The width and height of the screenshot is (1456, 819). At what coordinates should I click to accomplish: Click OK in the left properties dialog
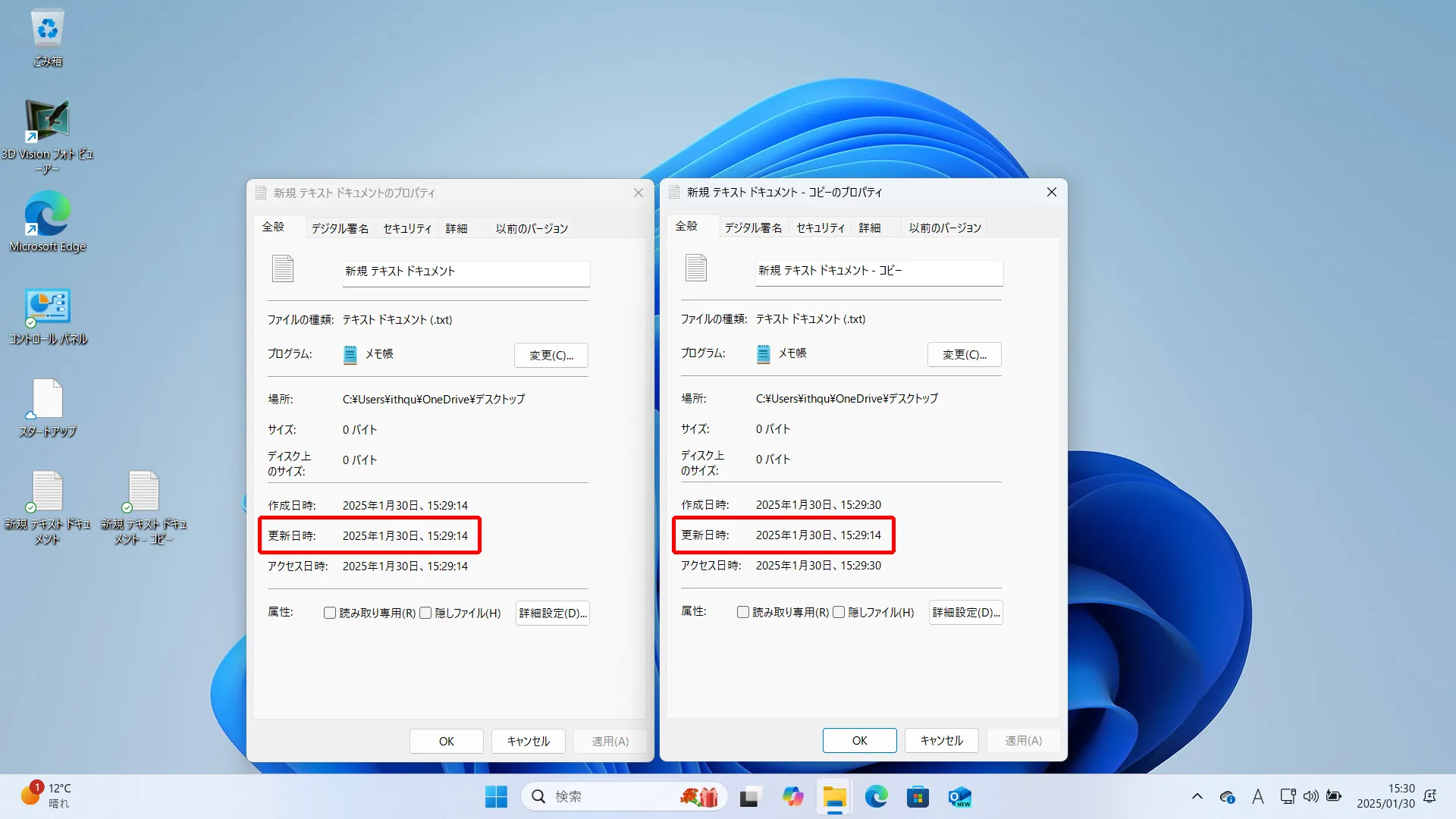pos(447,741)
